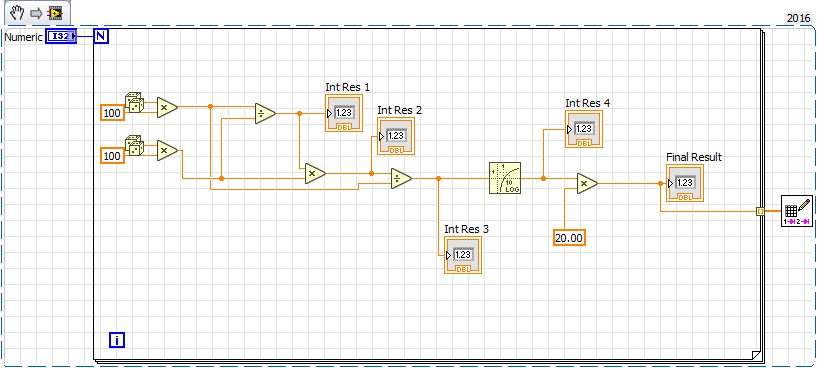Click the Int Res 3 label
817x368 pixels.
466,229
